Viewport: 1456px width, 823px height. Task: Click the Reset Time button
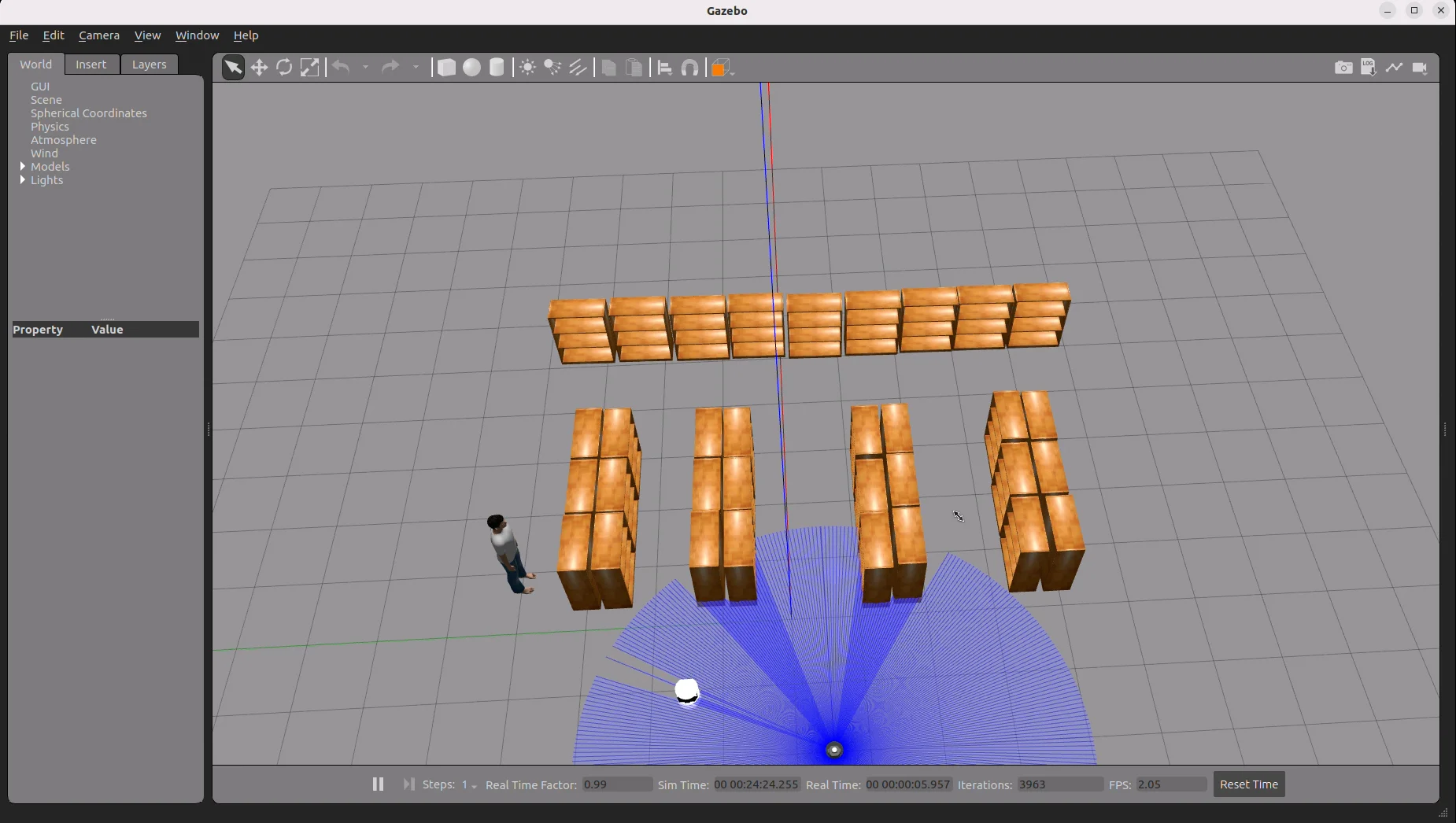[x=1248, y=784]
